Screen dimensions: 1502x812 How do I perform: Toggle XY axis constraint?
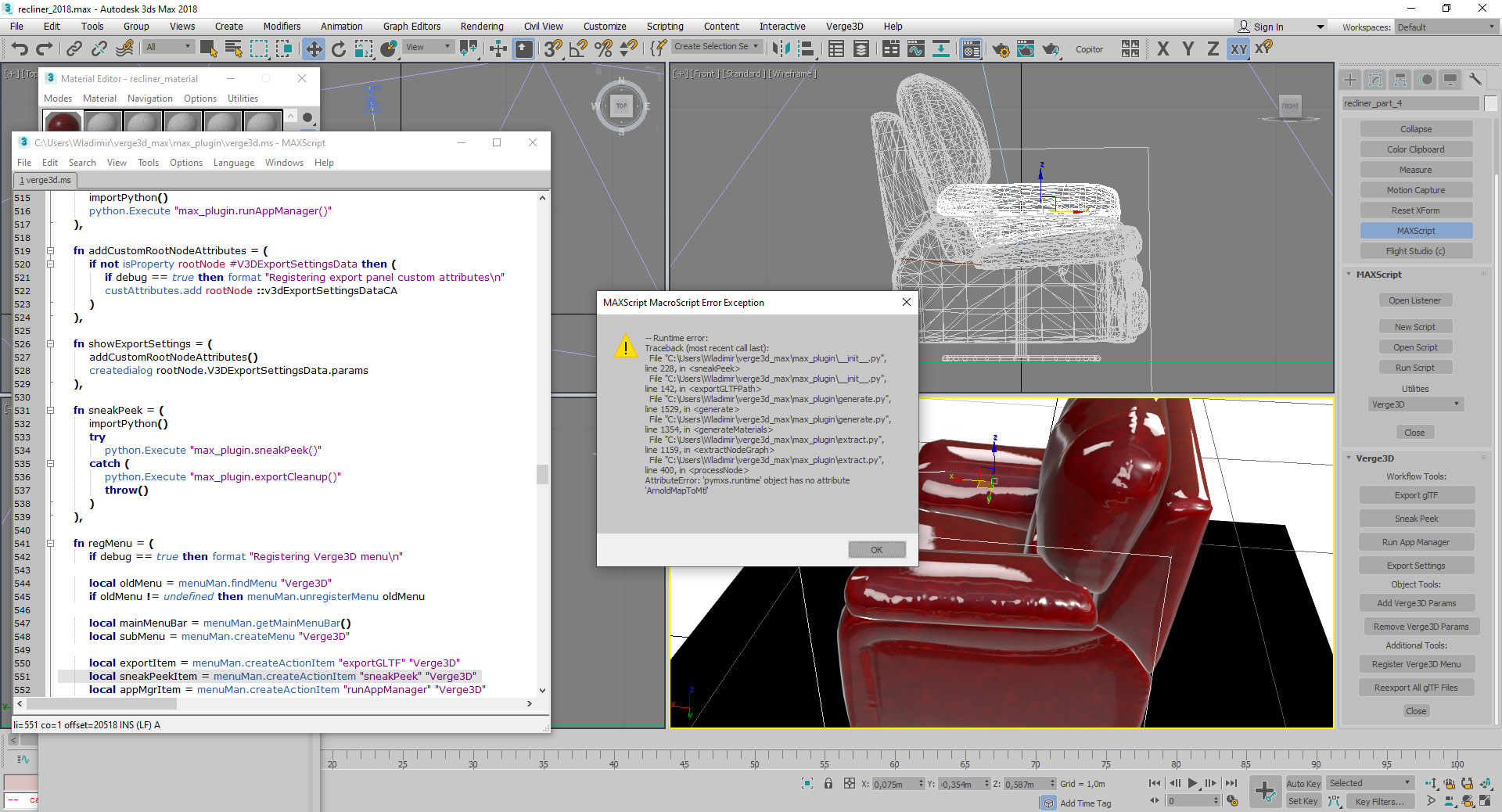tap(1238, 49)
